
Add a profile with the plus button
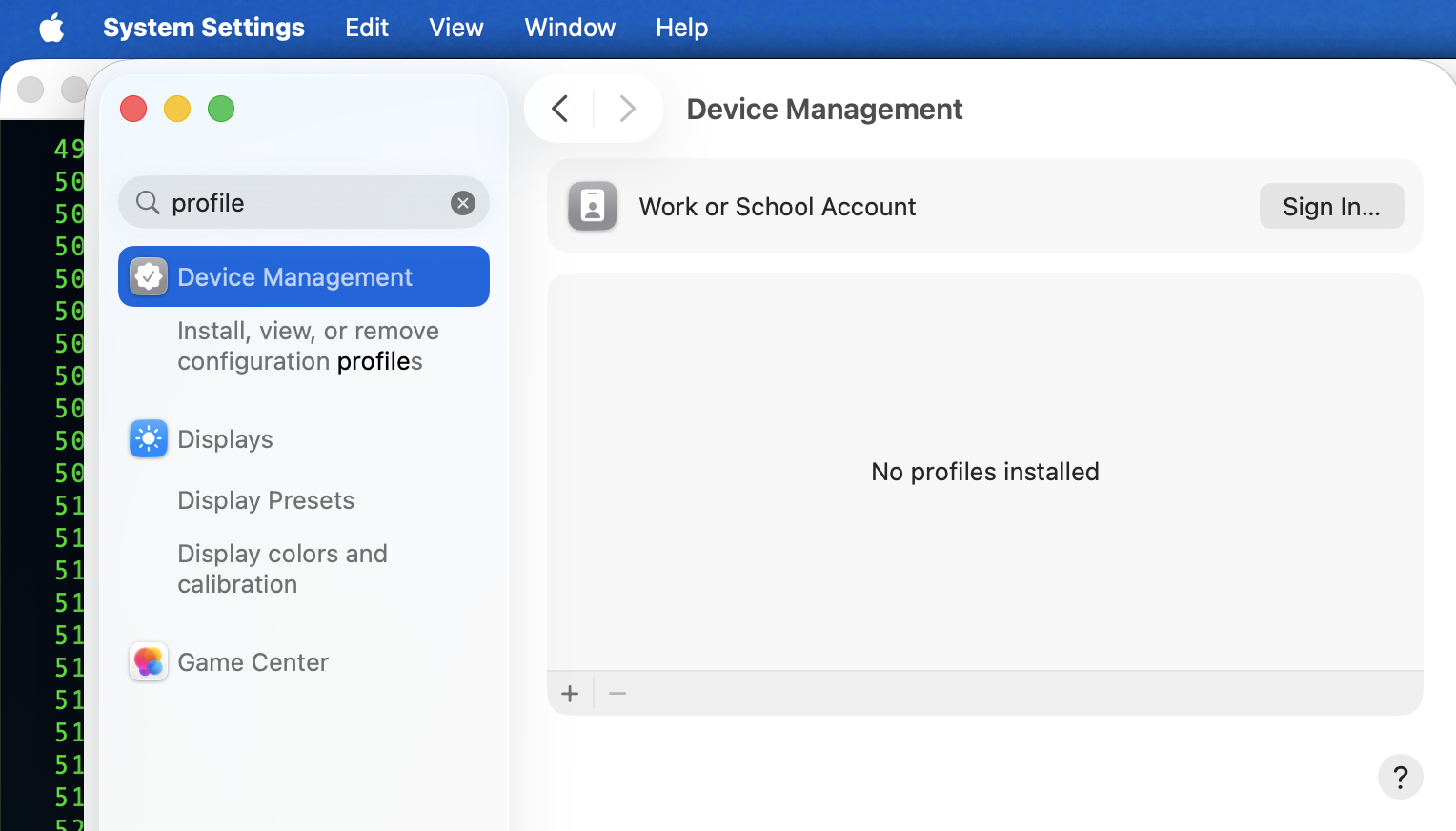pos(570,694)
